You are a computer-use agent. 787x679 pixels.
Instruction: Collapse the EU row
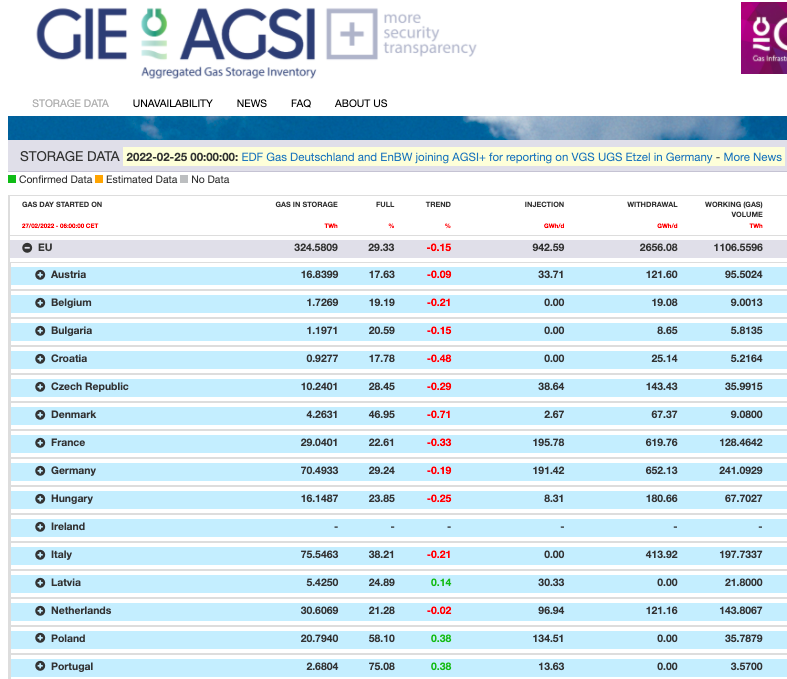point(27,248)
